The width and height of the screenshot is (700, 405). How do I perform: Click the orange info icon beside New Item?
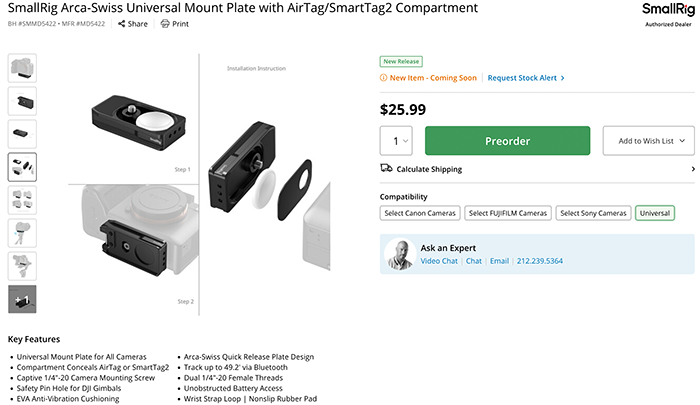pos(384,78)
